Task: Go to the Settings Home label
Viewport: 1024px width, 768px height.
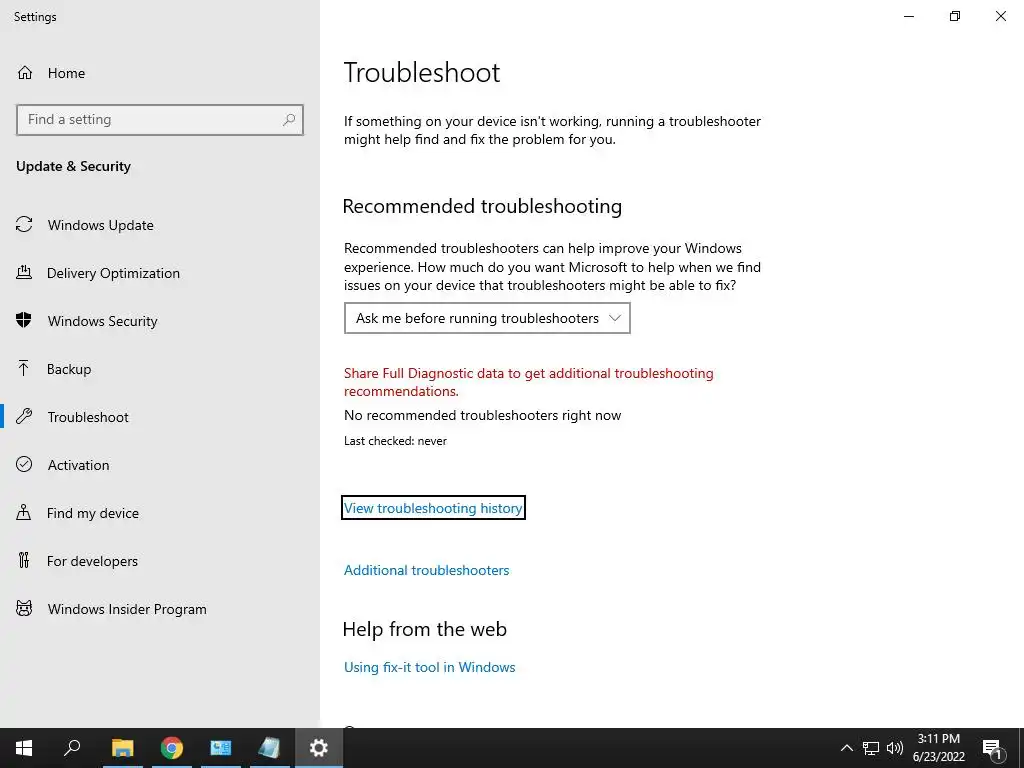Action: pyautogui.click(x=66, y=73)
